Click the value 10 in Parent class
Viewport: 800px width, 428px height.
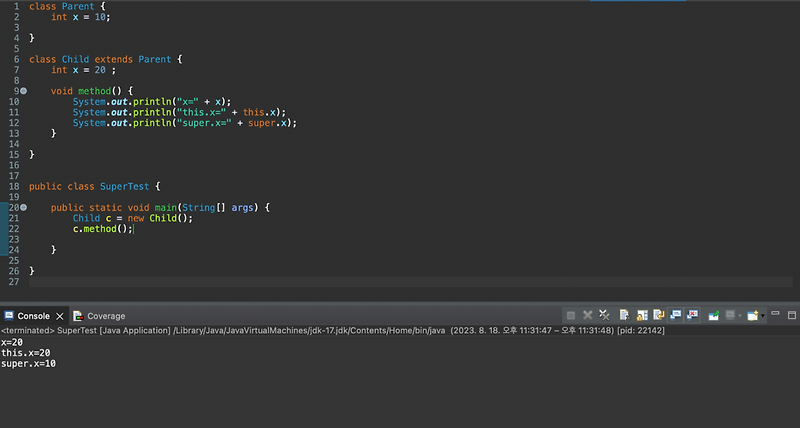pyautogui.click(x=100, y=17)
